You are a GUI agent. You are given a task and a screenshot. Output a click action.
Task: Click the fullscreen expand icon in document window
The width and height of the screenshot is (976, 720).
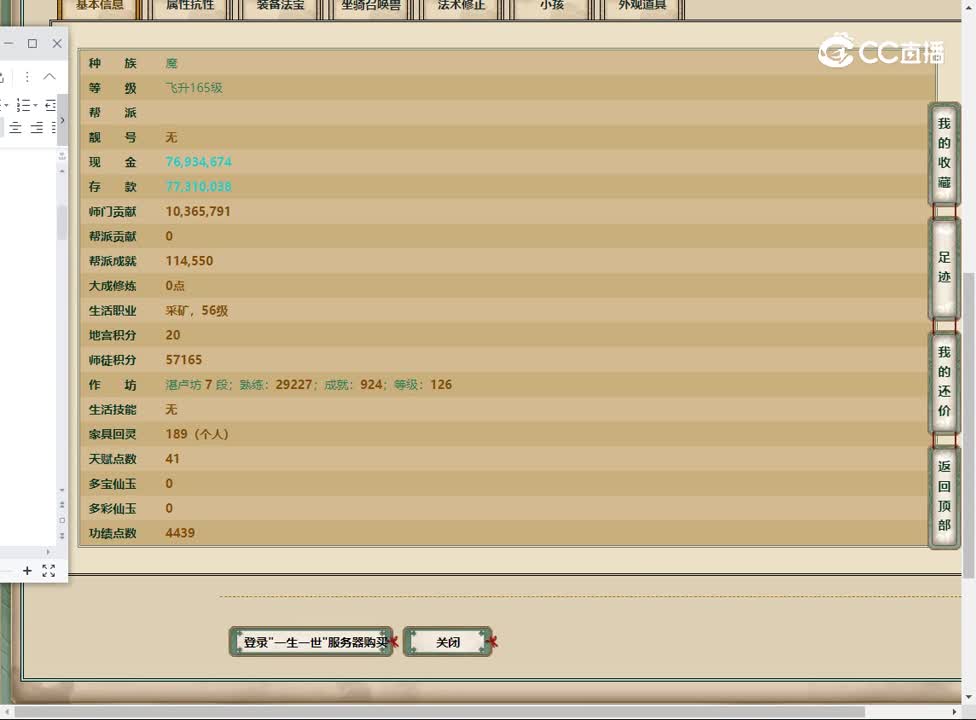tap(49, 571)
